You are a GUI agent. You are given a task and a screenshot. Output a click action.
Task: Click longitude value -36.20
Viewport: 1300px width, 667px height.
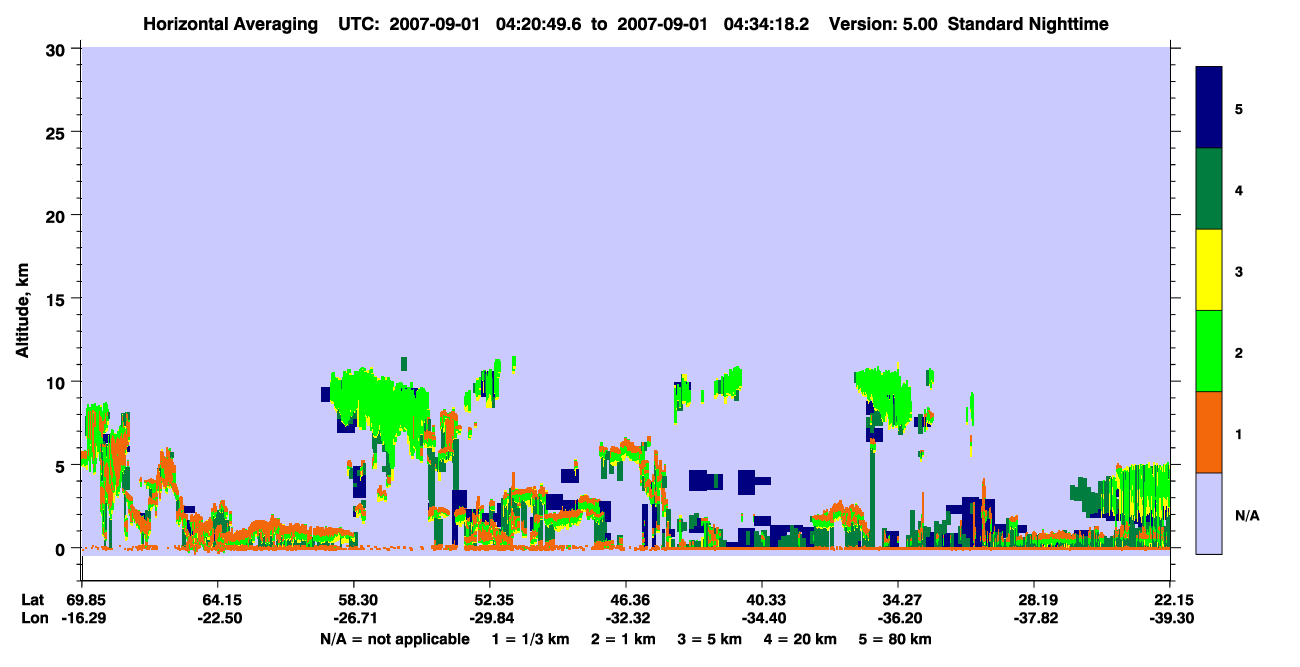click(x=898, y=619)
